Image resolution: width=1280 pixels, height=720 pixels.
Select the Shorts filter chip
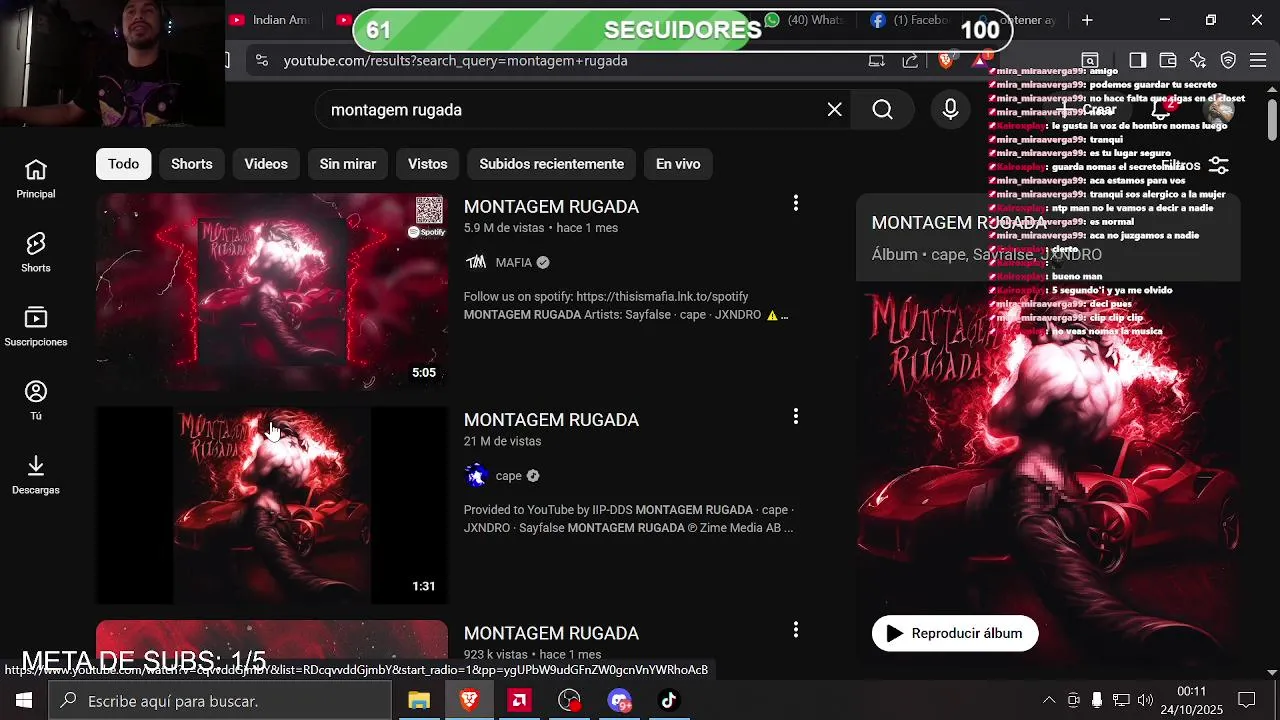pos(192,164)
